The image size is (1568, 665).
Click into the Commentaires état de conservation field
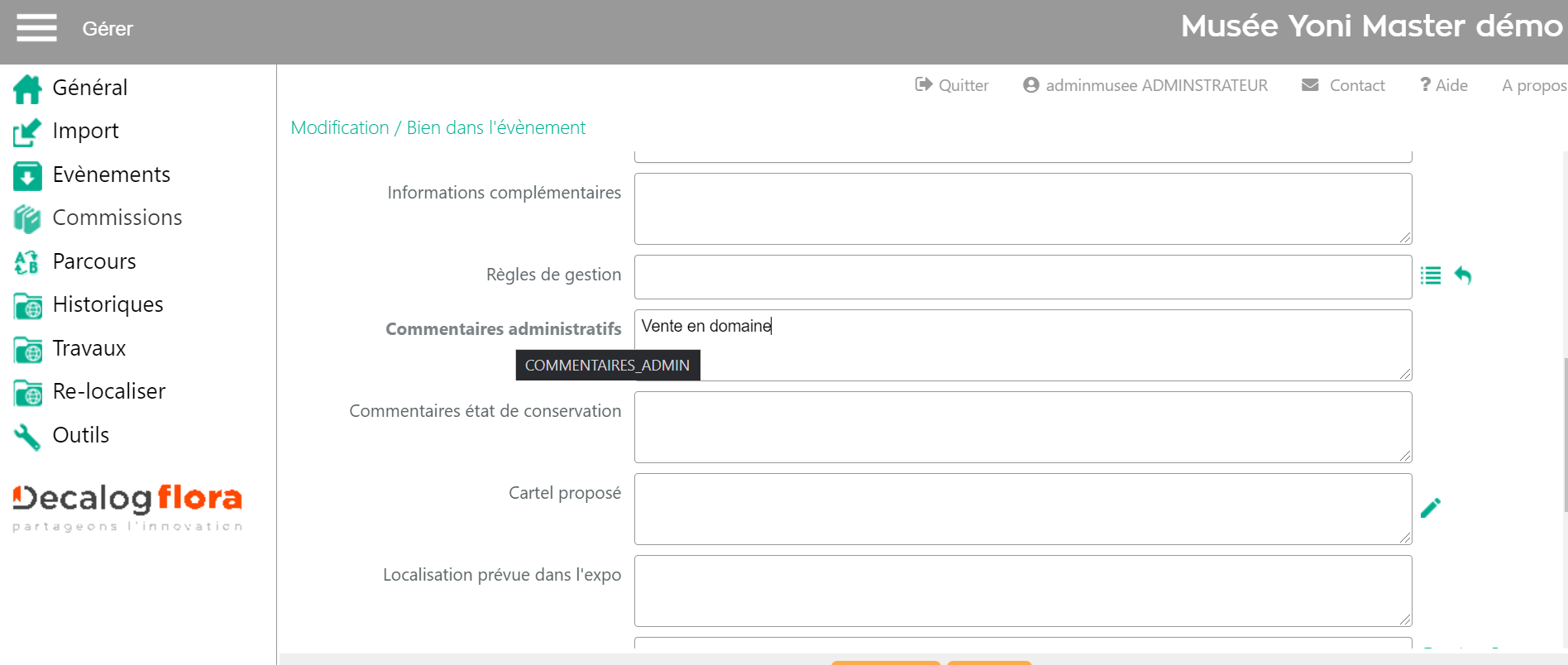[1022, 427]
